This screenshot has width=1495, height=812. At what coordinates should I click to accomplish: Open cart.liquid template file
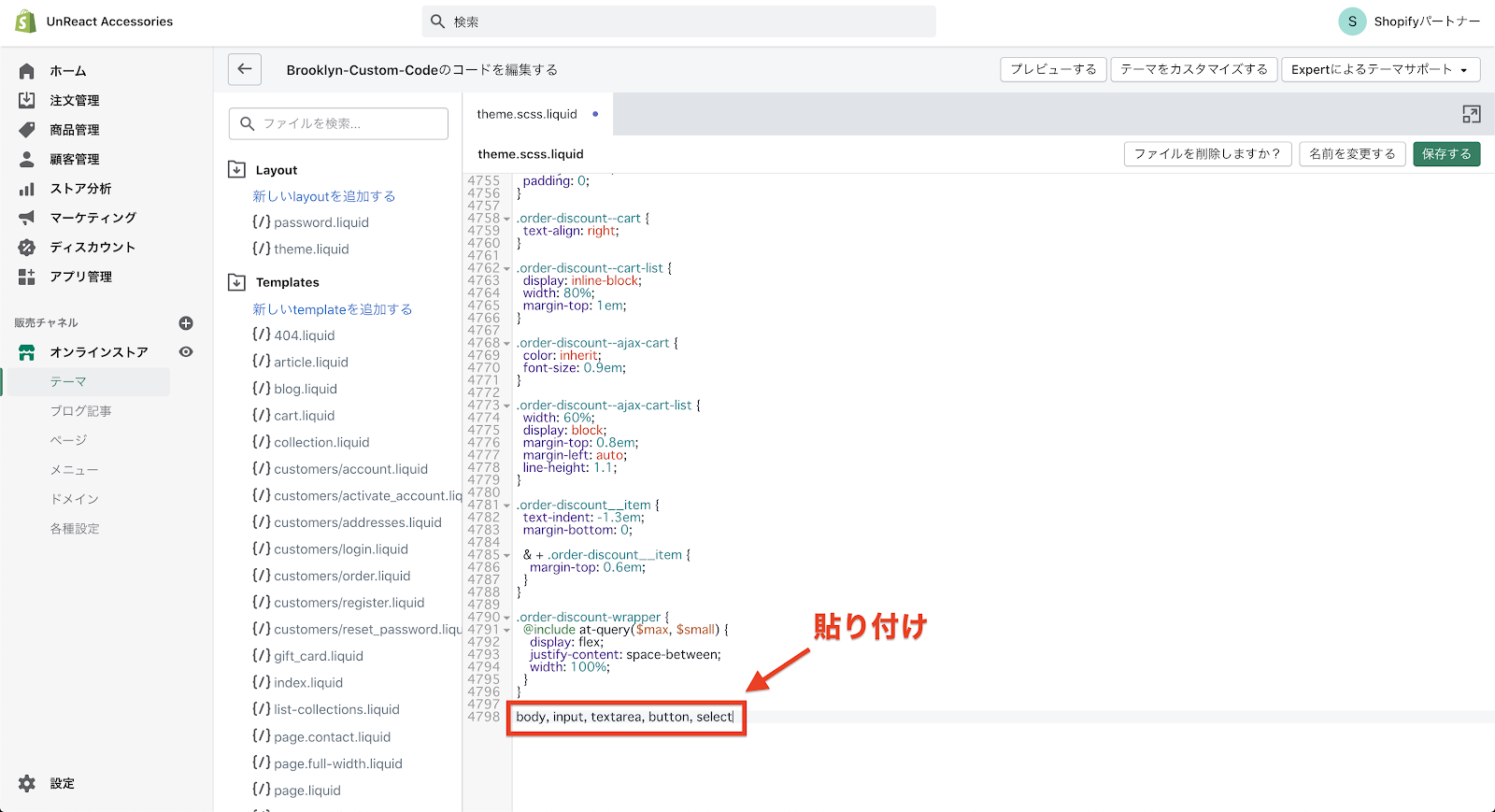tap(304, 416)
